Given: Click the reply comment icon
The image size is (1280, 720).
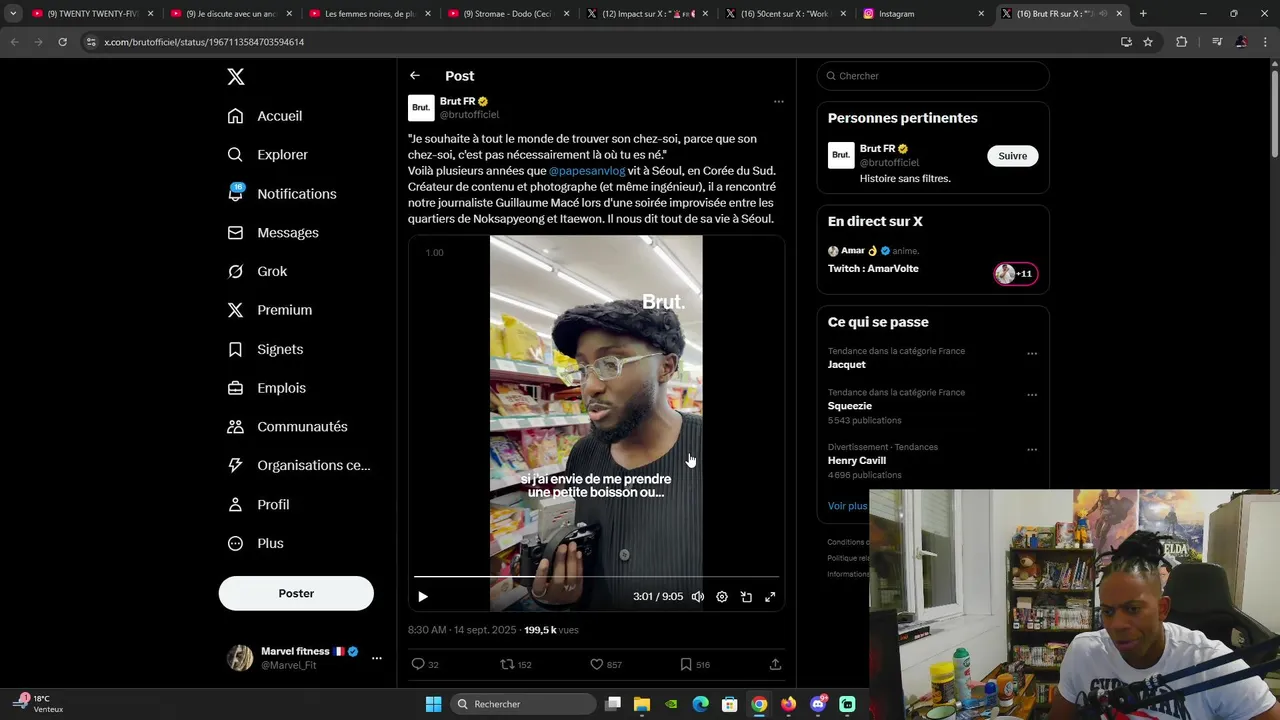Looking at the screenshot, I should [x=418, y=664].
